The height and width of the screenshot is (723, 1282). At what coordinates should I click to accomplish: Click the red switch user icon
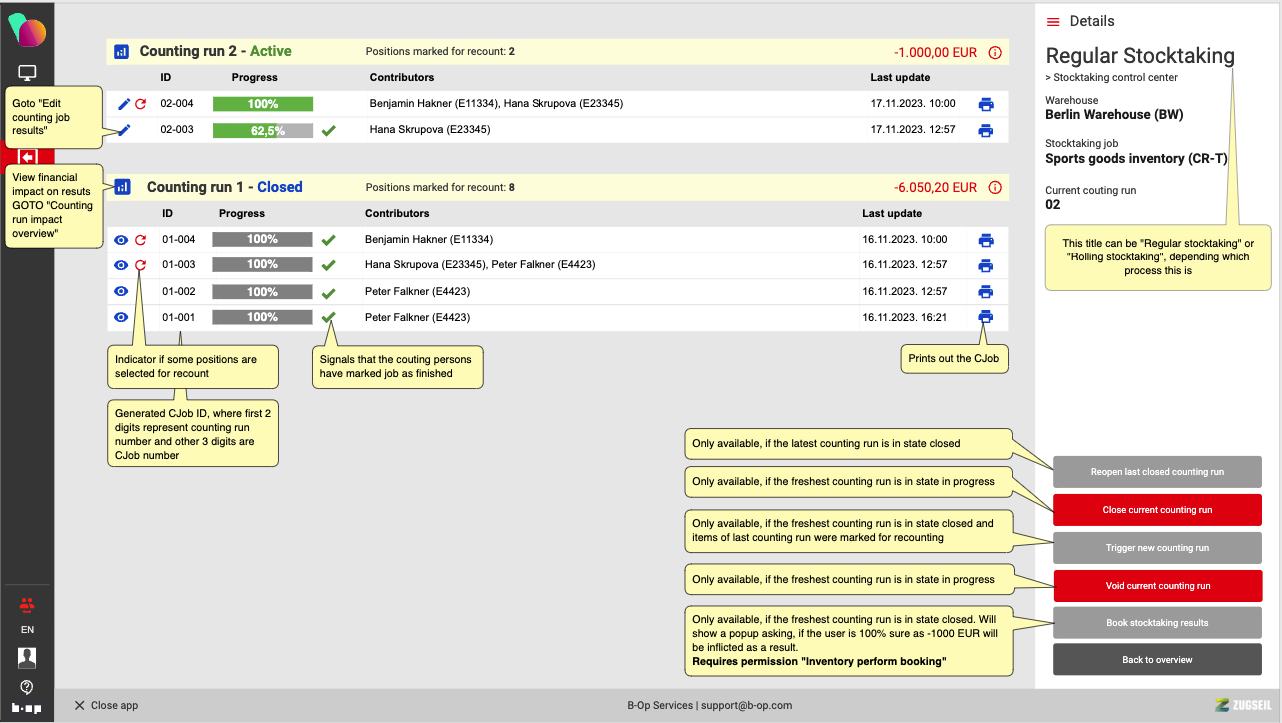click(27, 604)
